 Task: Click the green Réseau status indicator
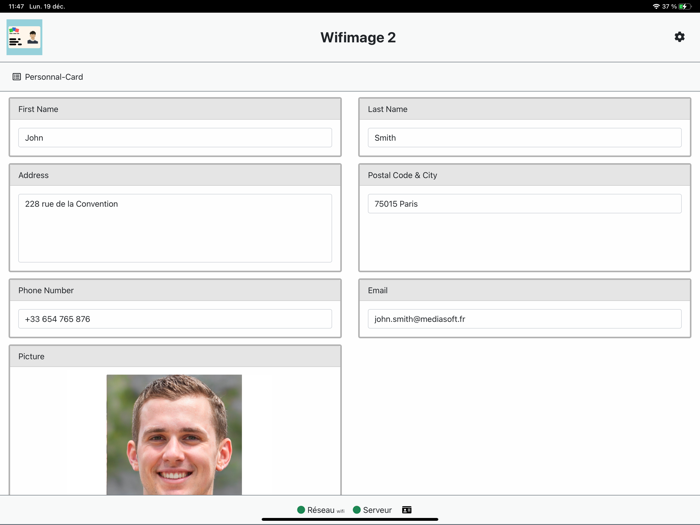[x=301, y=510]
